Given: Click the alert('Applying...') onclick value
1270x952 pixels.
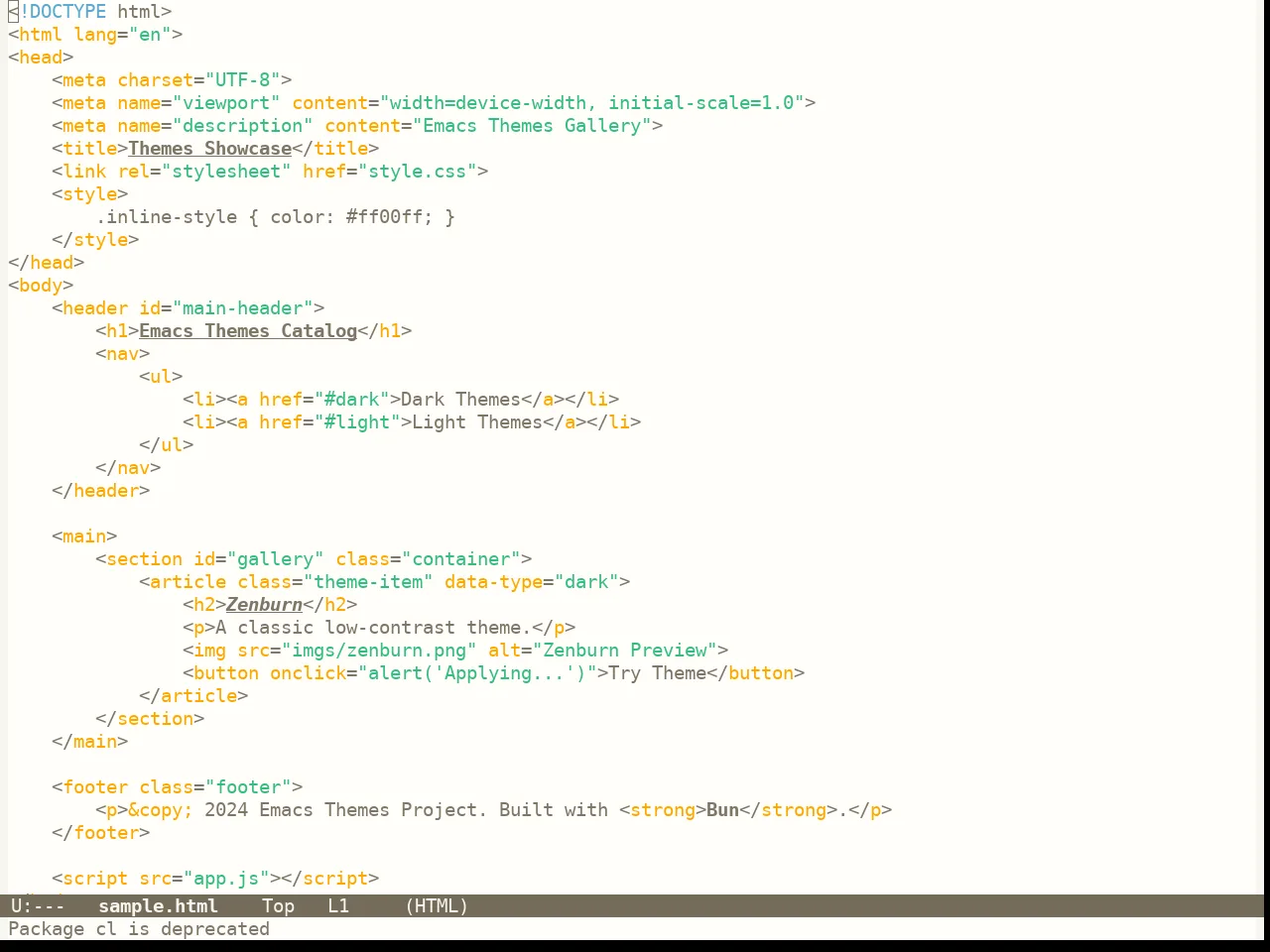Looking at the screenshot, I should 477,673.
